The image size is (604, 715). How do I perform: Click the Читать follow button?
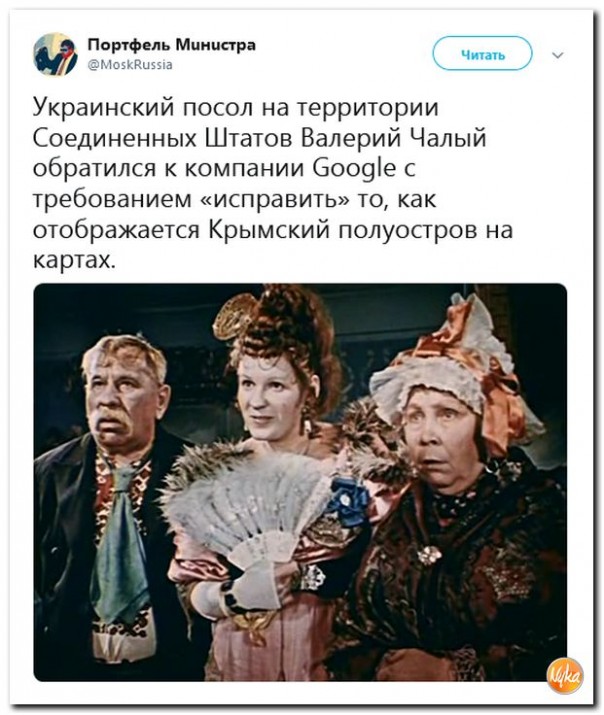pos(482,54)
